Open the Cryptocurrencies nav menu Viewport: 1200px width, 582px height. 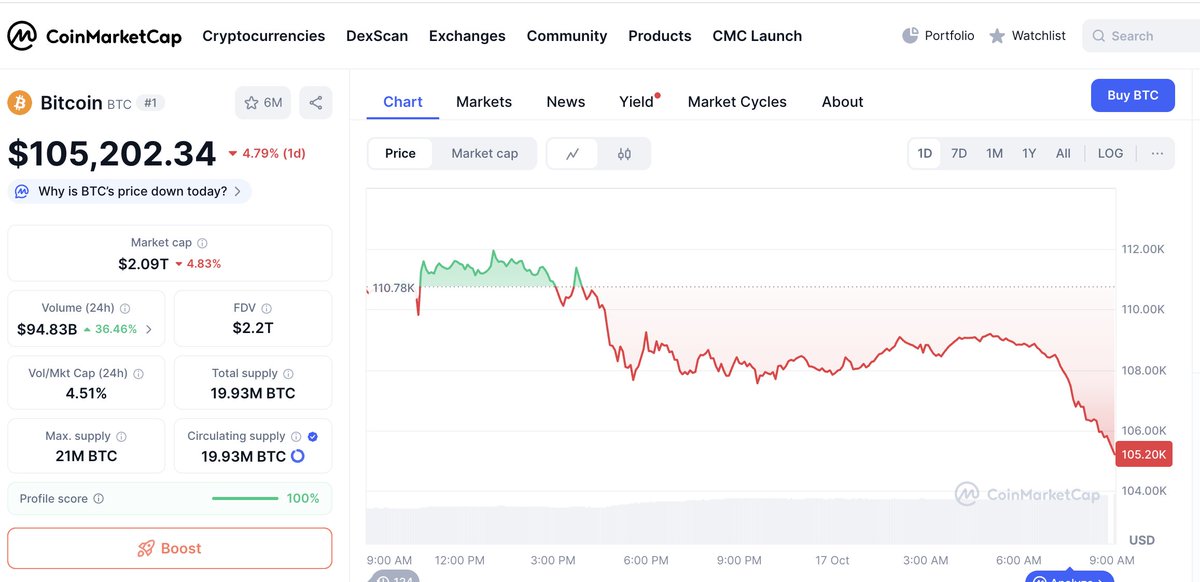[263, 36]
